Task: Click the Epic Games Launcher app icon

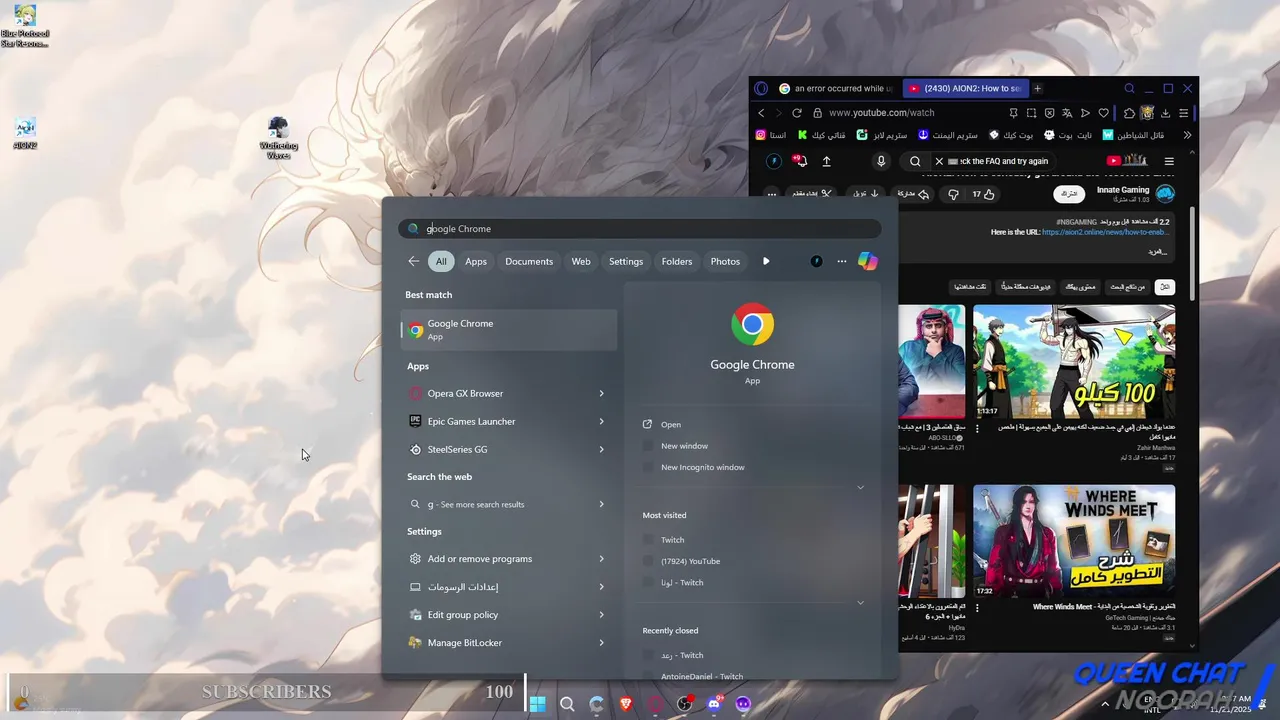Action: [416, 421]
